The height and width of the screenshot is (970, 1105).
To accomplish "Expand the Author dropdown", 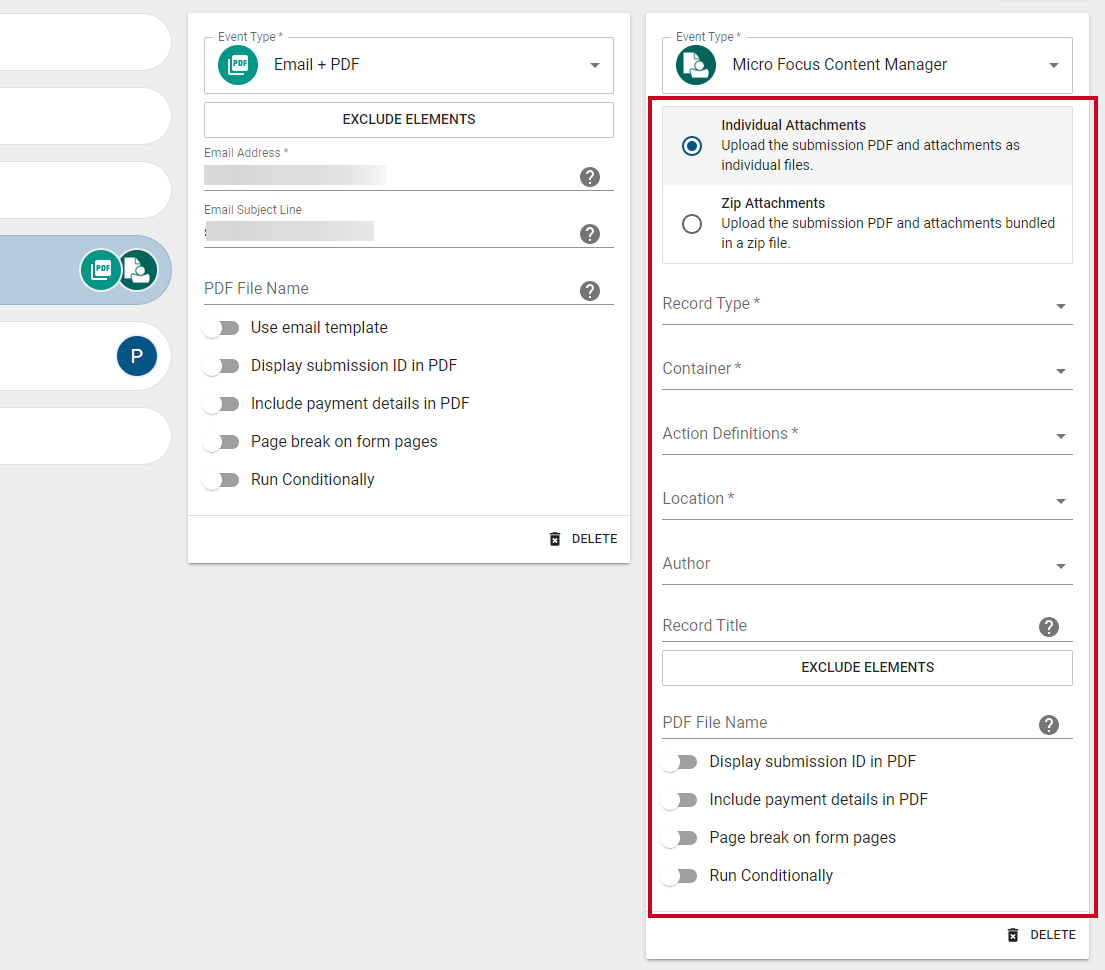I will click(x=868, y=564).
